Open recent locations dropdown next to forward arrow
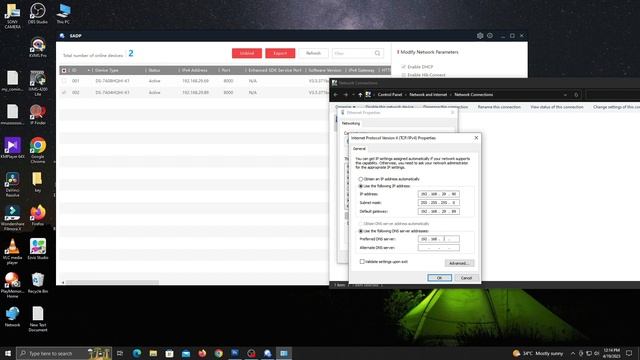Image resolution: width=640 pixels, height=360 pixels. [353, 95]
